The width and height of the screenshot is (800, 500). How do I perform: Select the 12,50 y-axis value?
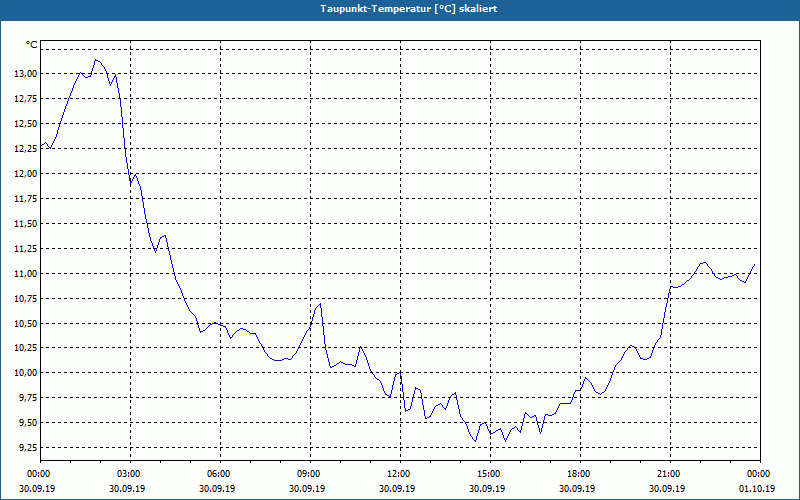[x=26, y=123]
